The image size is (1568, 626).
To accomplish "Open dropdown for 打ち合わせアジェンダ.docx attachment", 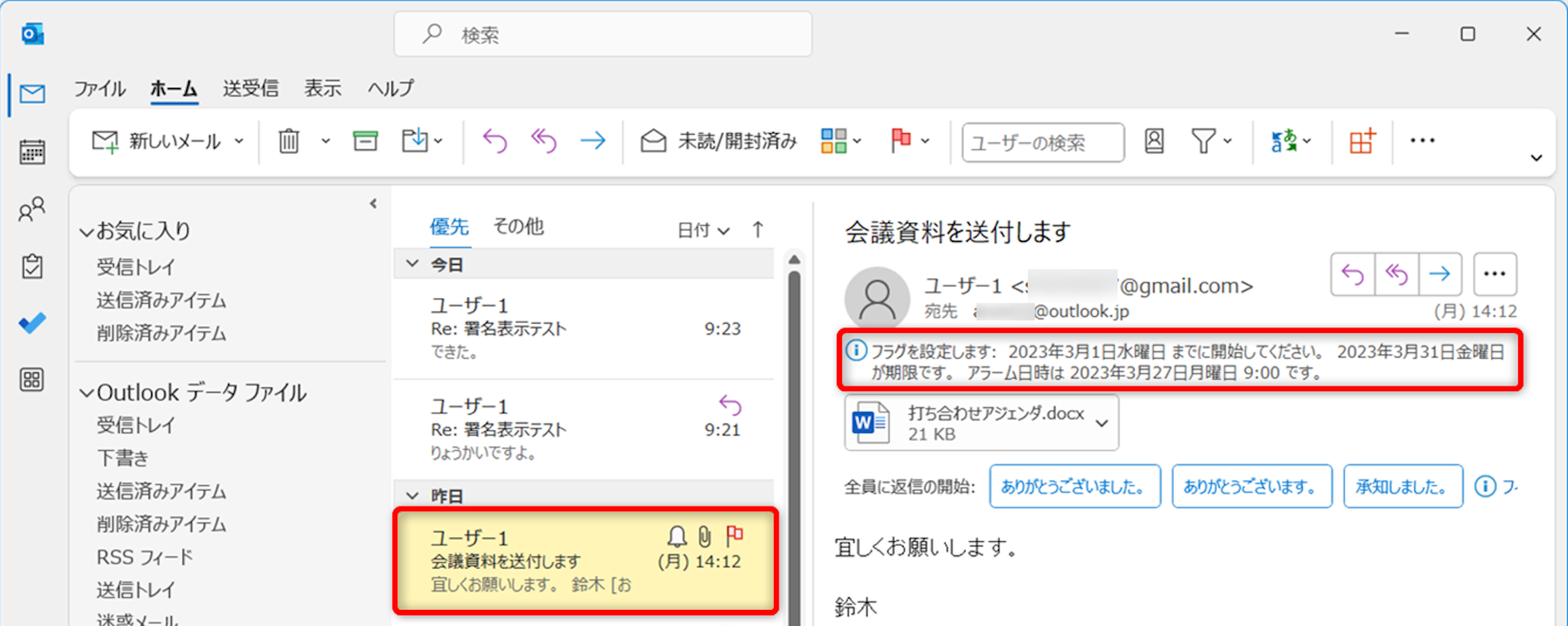I will (1102, 423).
